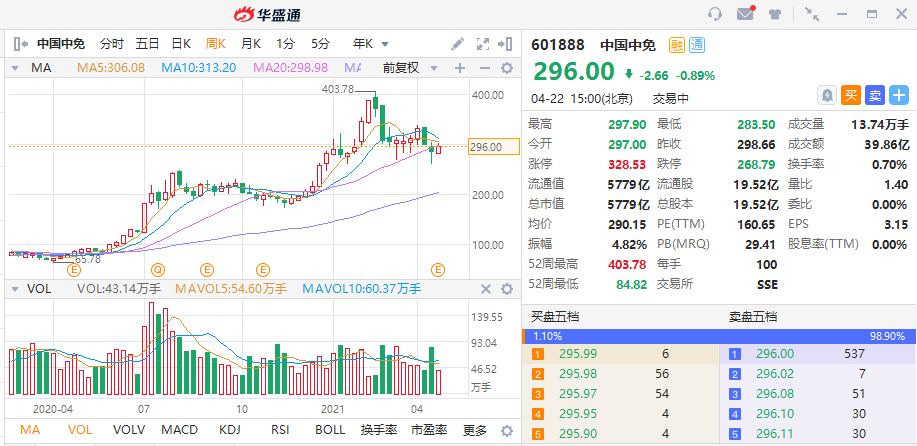Click the 华盛通 app logo

[267, 15]
